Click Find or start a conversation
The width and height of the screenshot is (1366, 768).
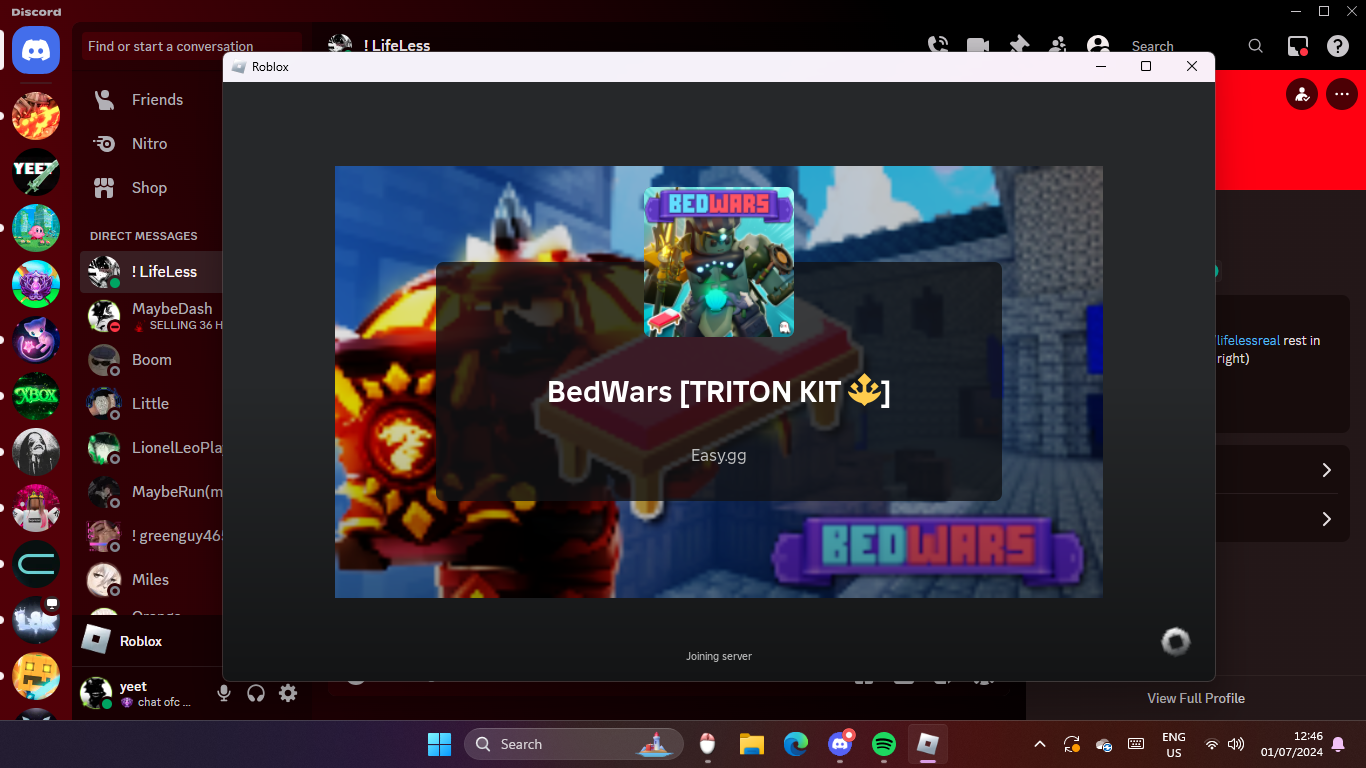191,46
